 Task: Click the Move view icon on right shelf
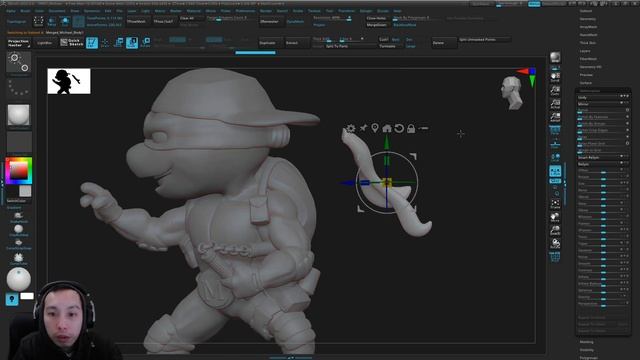click(555, 217)
